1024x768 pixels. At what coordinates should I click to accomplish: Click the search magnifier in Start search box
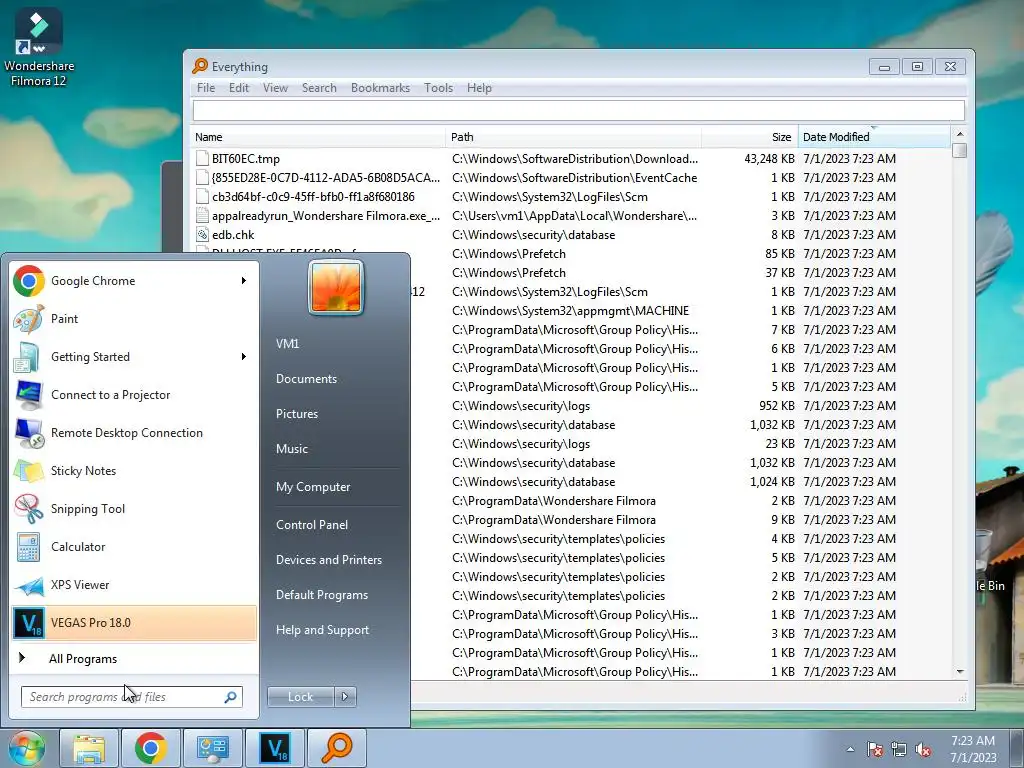click(x=230, y=697)
